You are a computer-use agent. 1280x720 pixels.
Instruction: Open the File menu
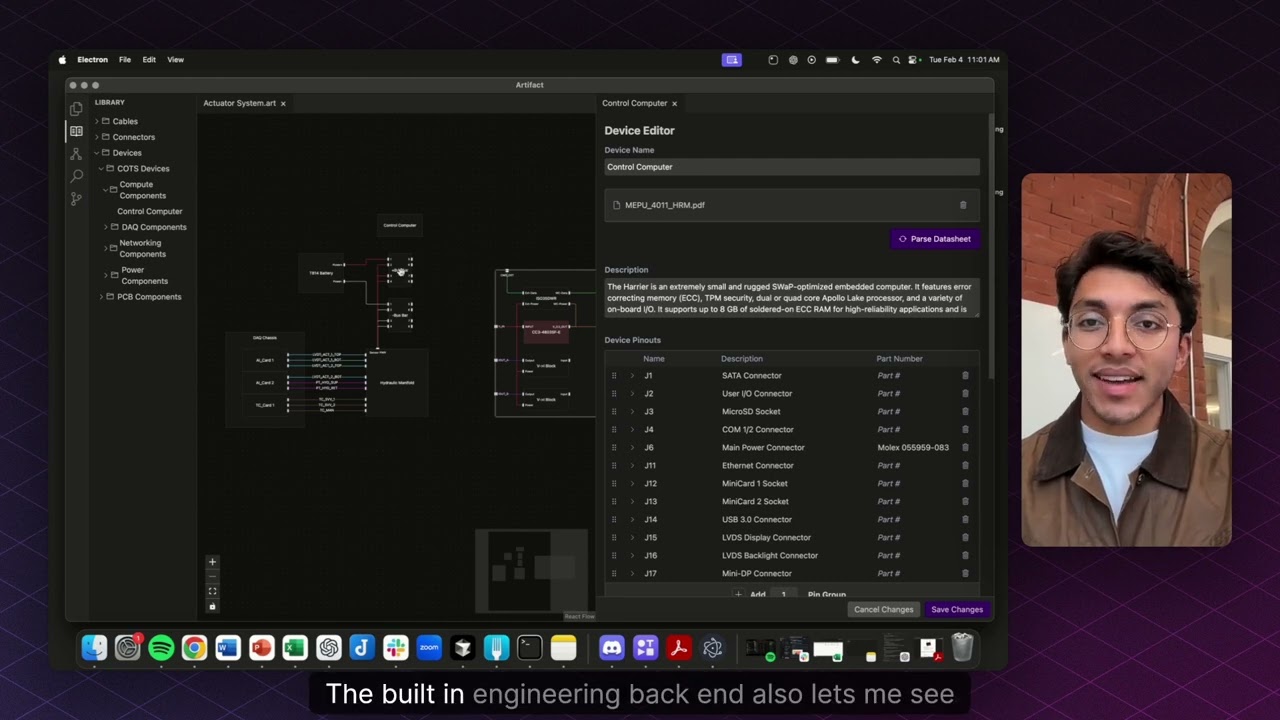(125, 60)
